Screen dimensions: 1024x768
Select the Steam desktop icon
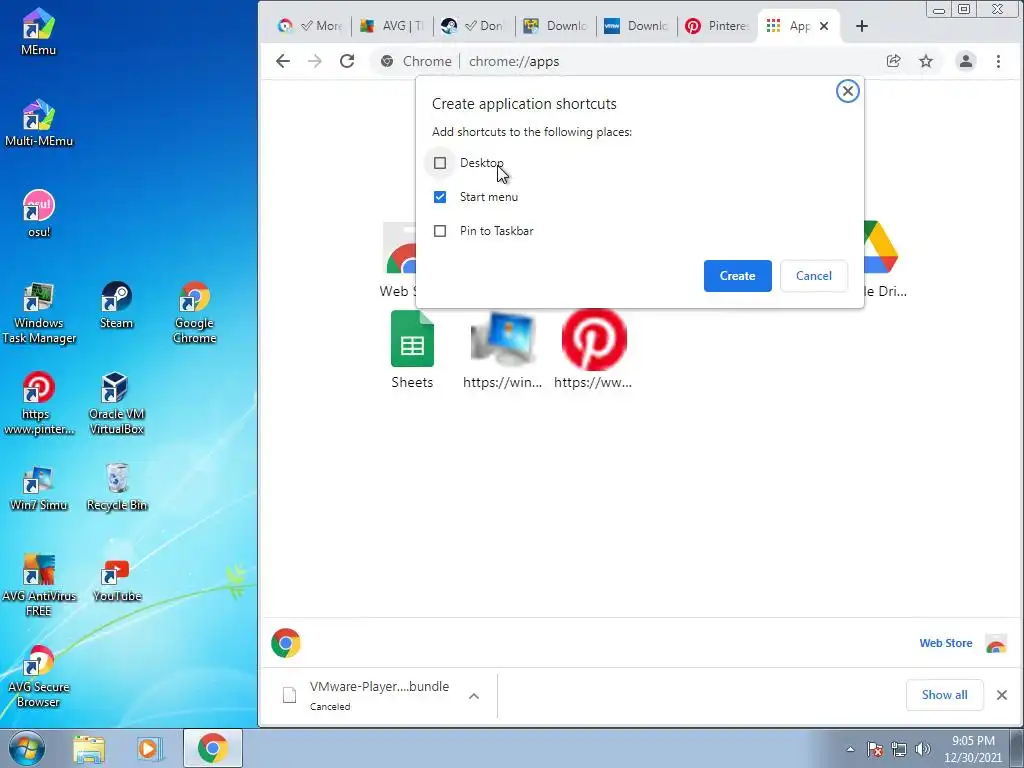coord(116,305)
